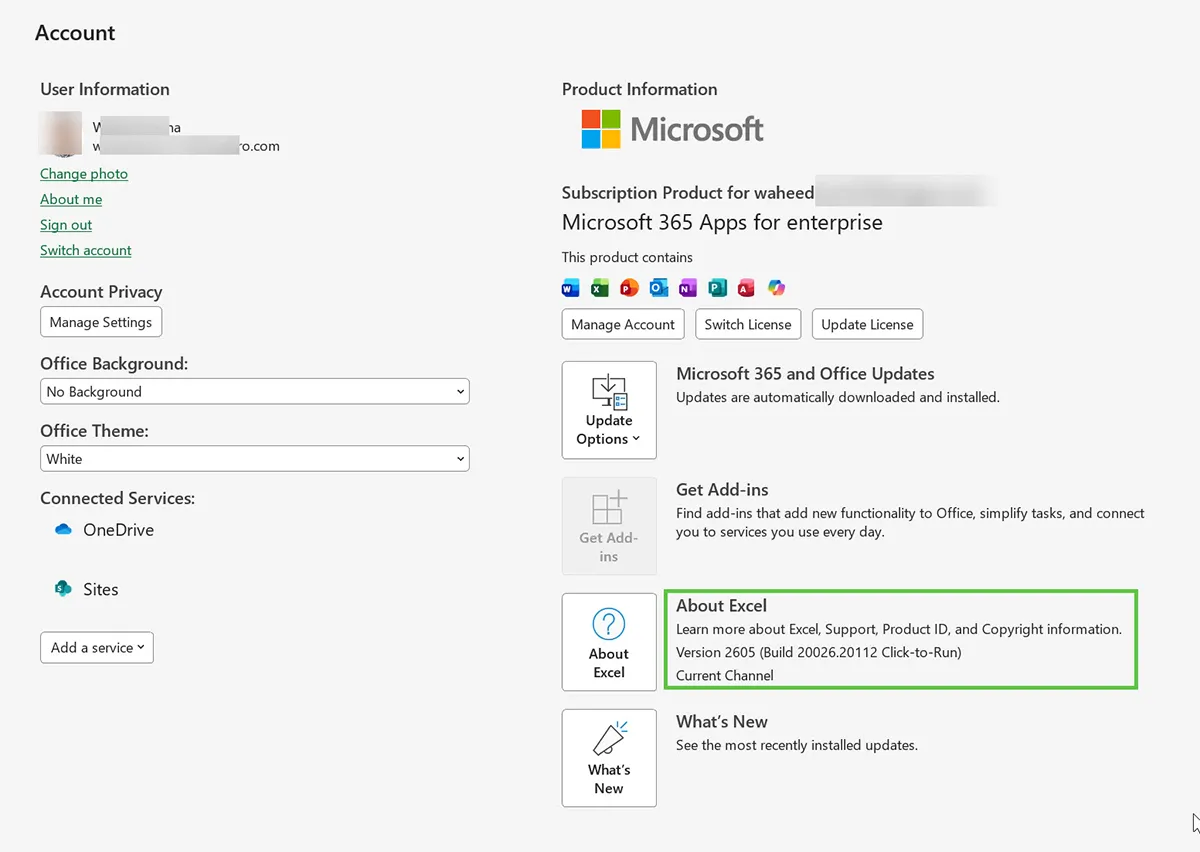The height and width of the screenshot is (852, 1200).
Task: Click the grayed-out Get Add-ins button
Action: point(609,526)
